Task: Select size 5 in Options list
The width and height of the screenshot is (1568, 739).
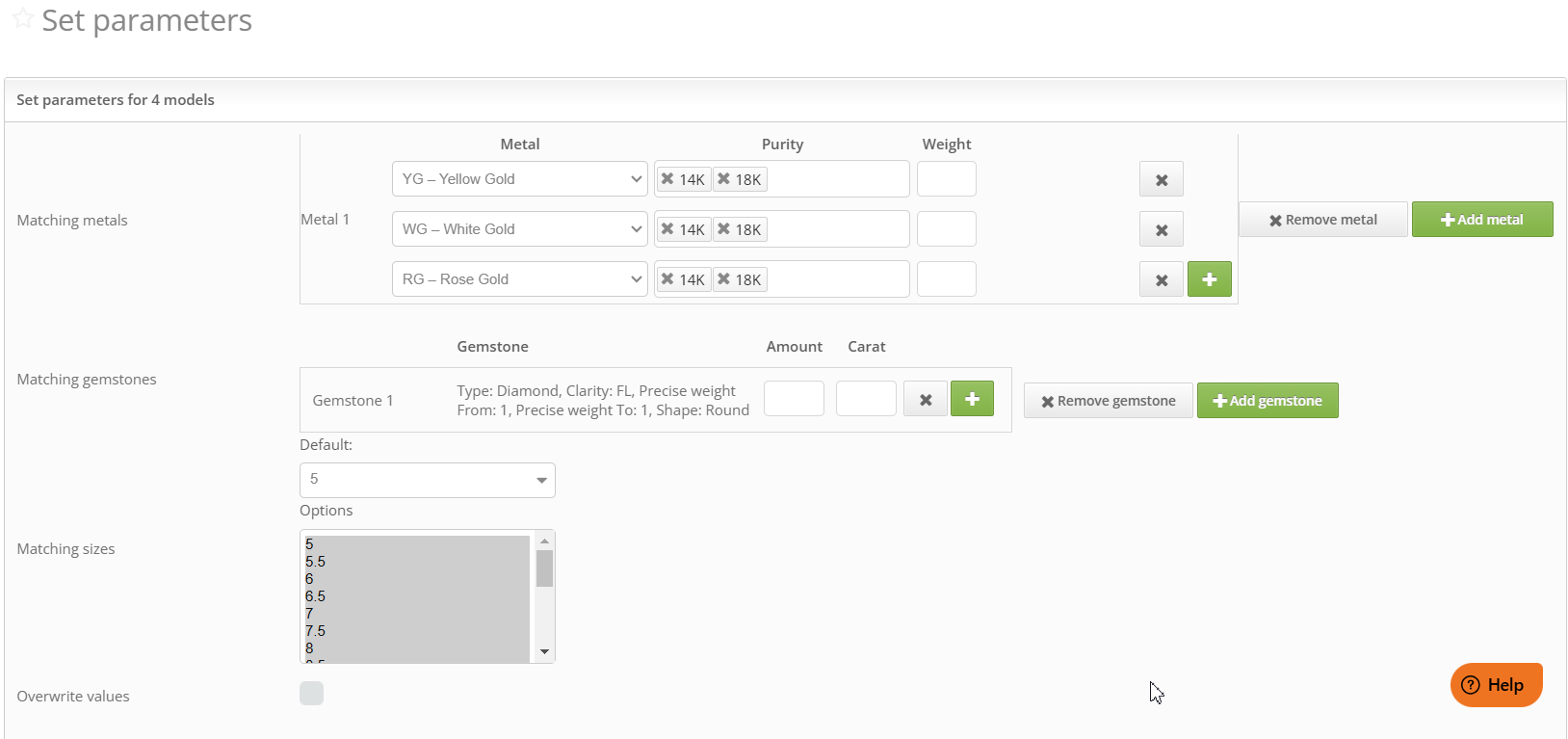Action: click(417, 544)
